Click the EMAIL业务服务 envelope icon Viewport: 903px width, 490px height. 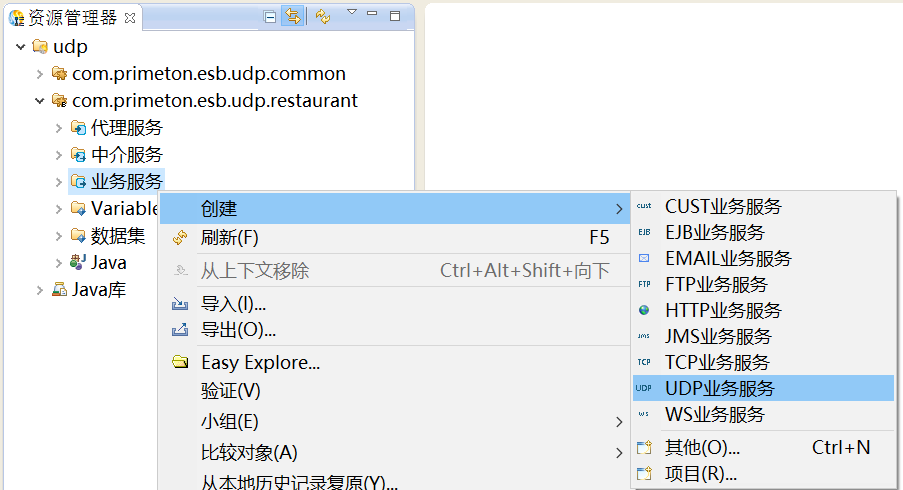(644, 258)
